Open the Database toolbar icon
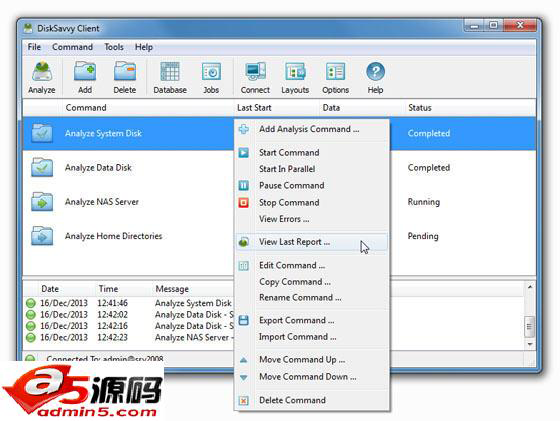Image resolution: width=560 pixels, height=421 pixels. 170,71
